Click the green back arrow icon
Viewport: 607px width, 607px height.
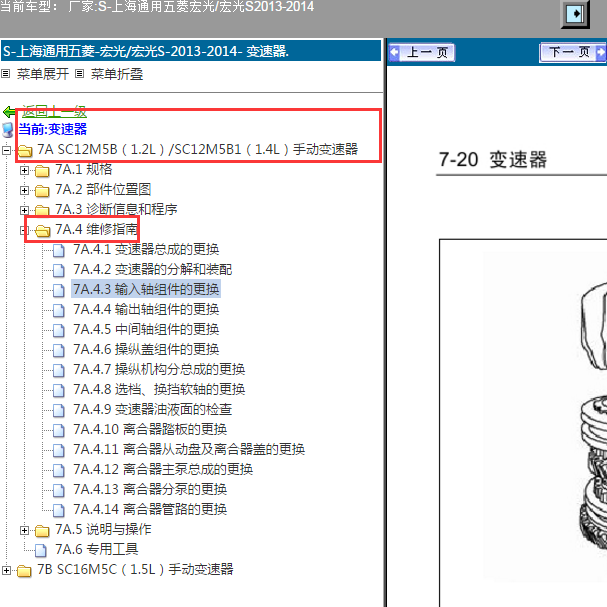9,112
